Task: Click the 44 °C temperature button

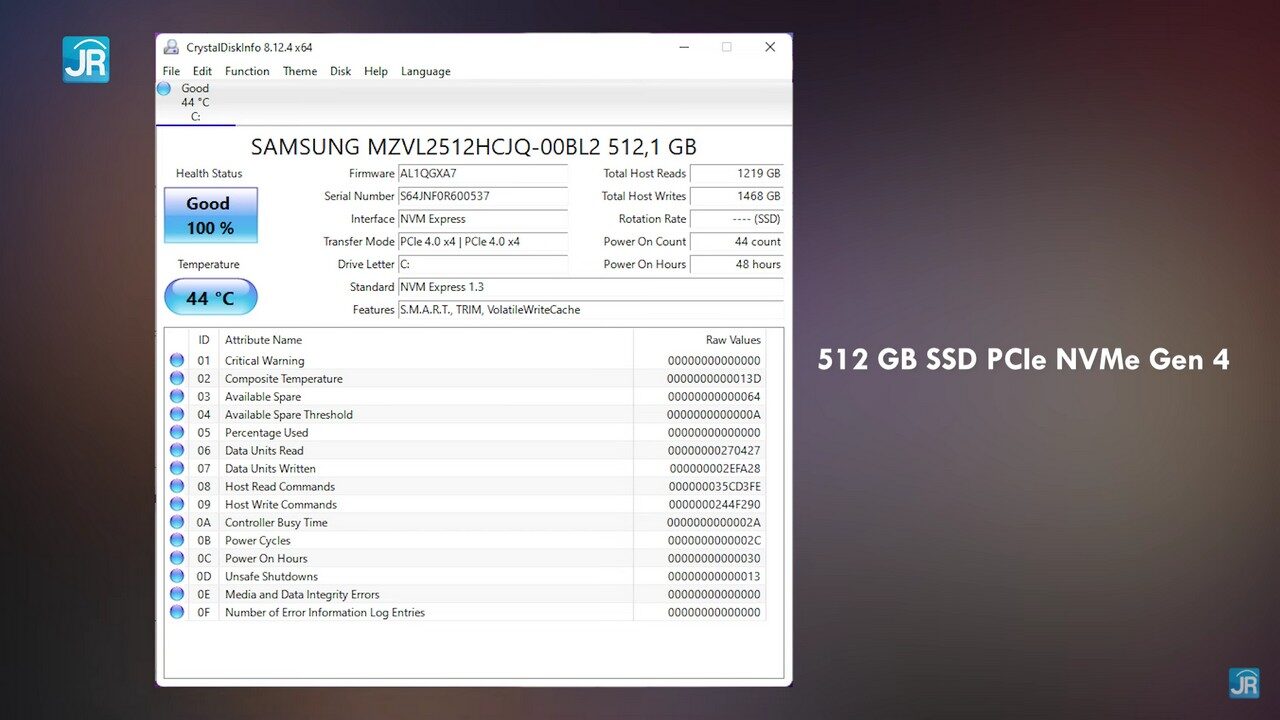Action: click(x=211, y=297)
